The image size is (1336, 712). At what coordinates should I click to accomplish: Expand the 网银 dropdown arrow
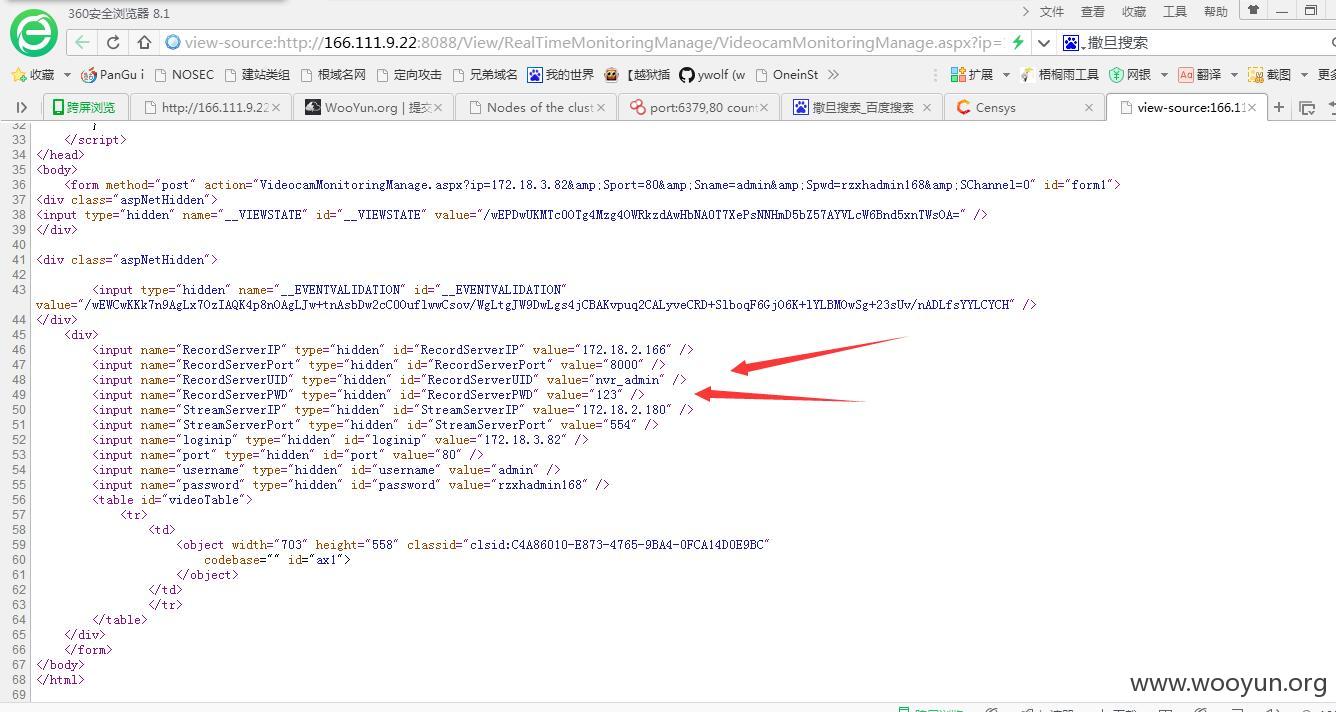tap(1164, 75)
